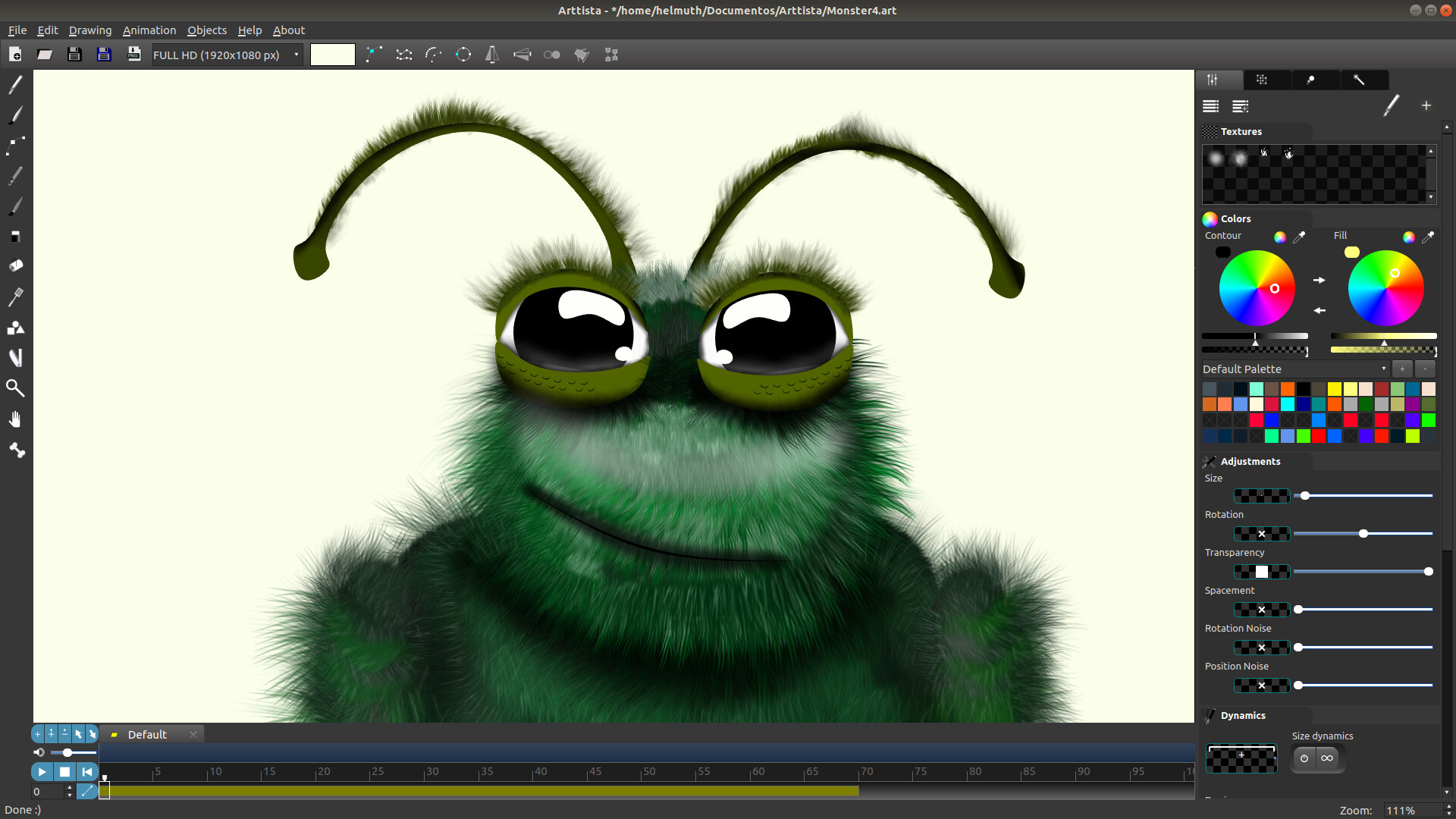This screenshot has height=819, width=1456.
Task: Open the Animation menu
Action: coord(149,30)
